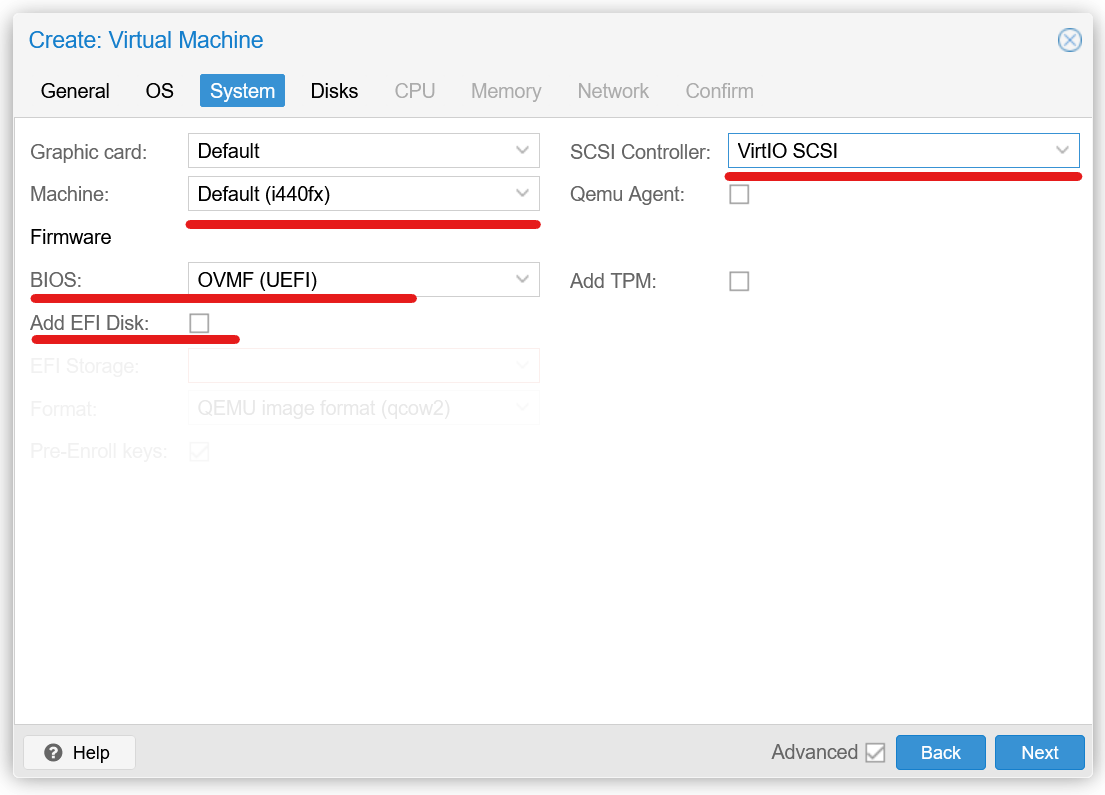The height and width of the screenshot is (795, 1105).
Task: Switch to the General tab
Action: click(x=75, y=91)
